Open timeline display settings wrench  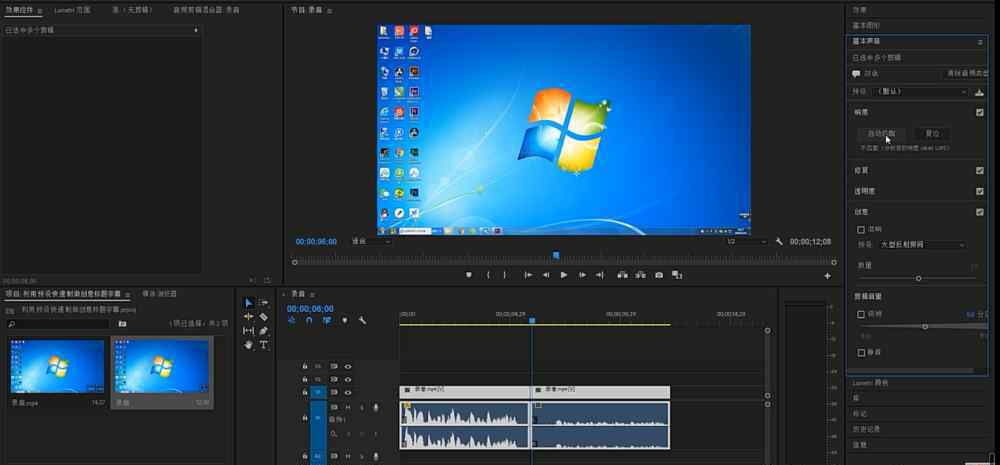[362, 320]
